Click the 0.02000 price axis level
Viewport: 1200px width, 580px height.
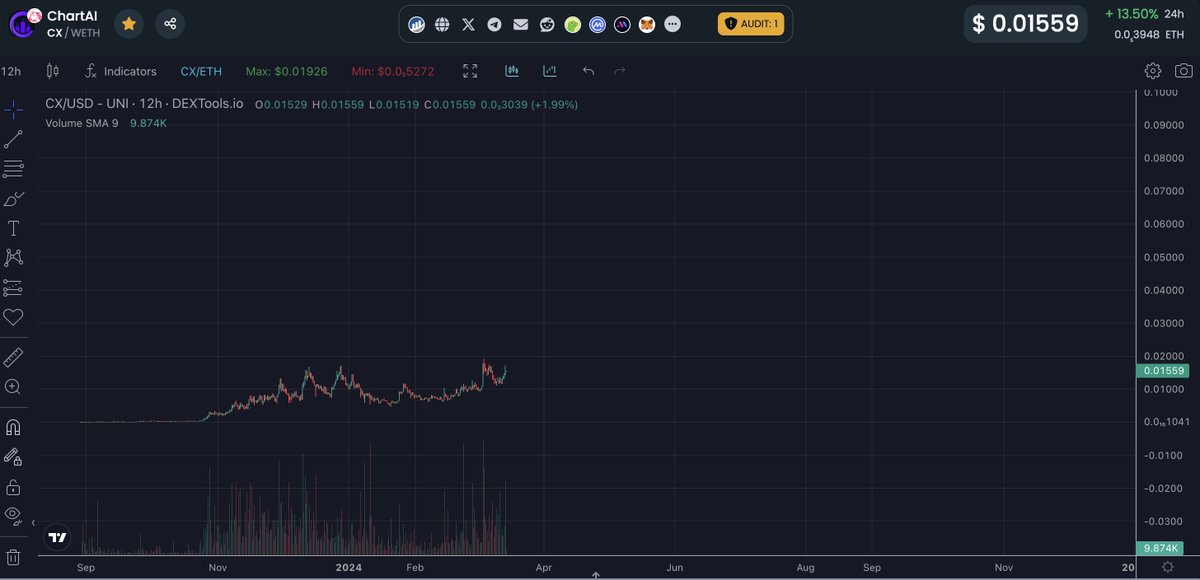(1164, 356)
